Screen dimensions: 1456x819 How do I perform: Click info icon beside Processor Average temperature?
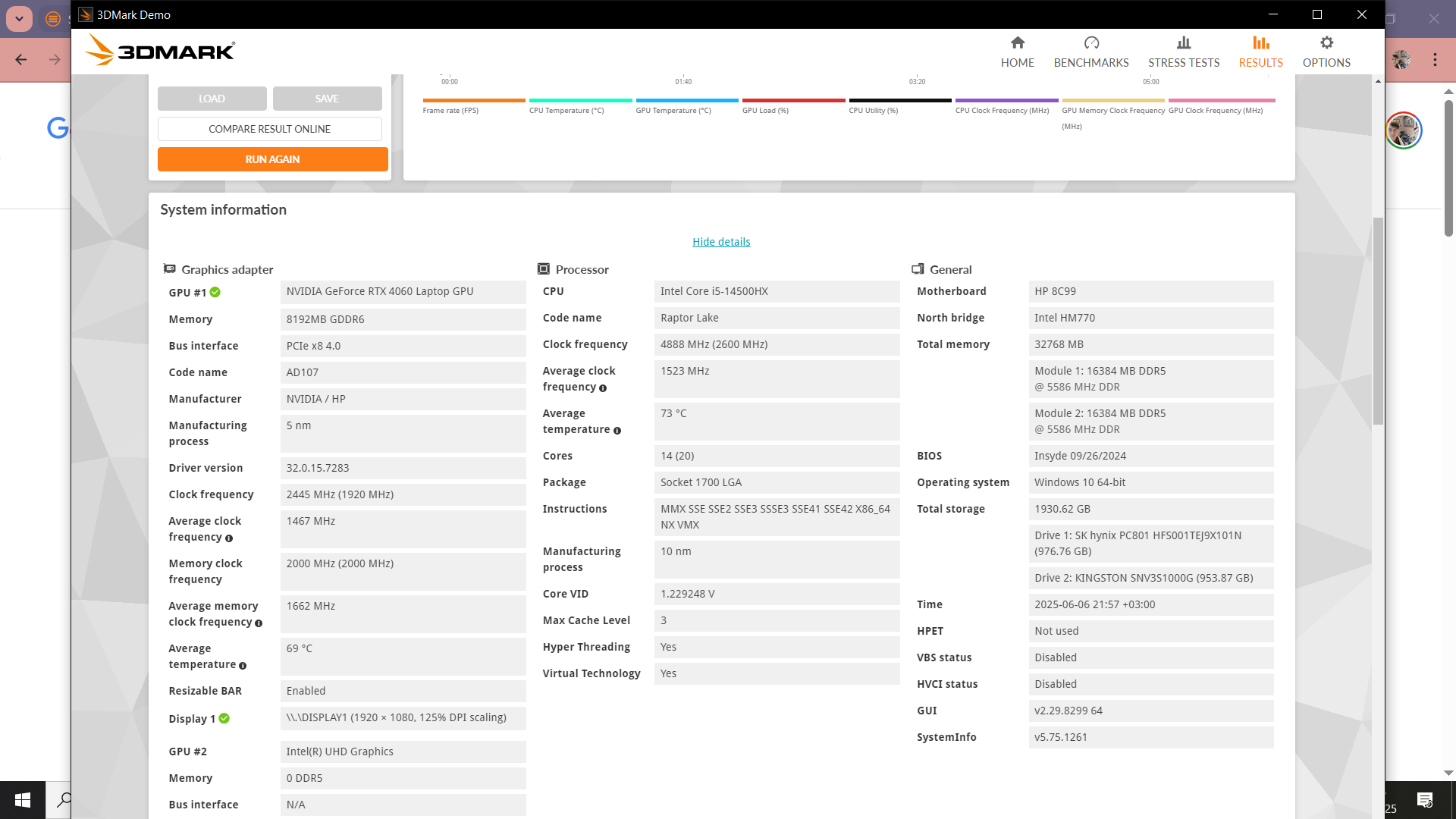pos(617,431)
